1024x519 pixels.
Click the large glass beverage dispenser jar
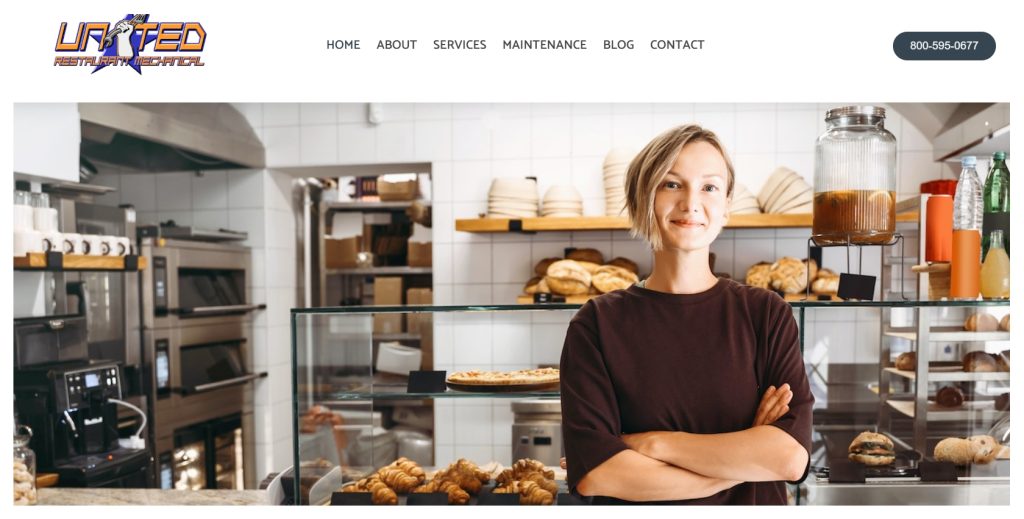(854, 176)
